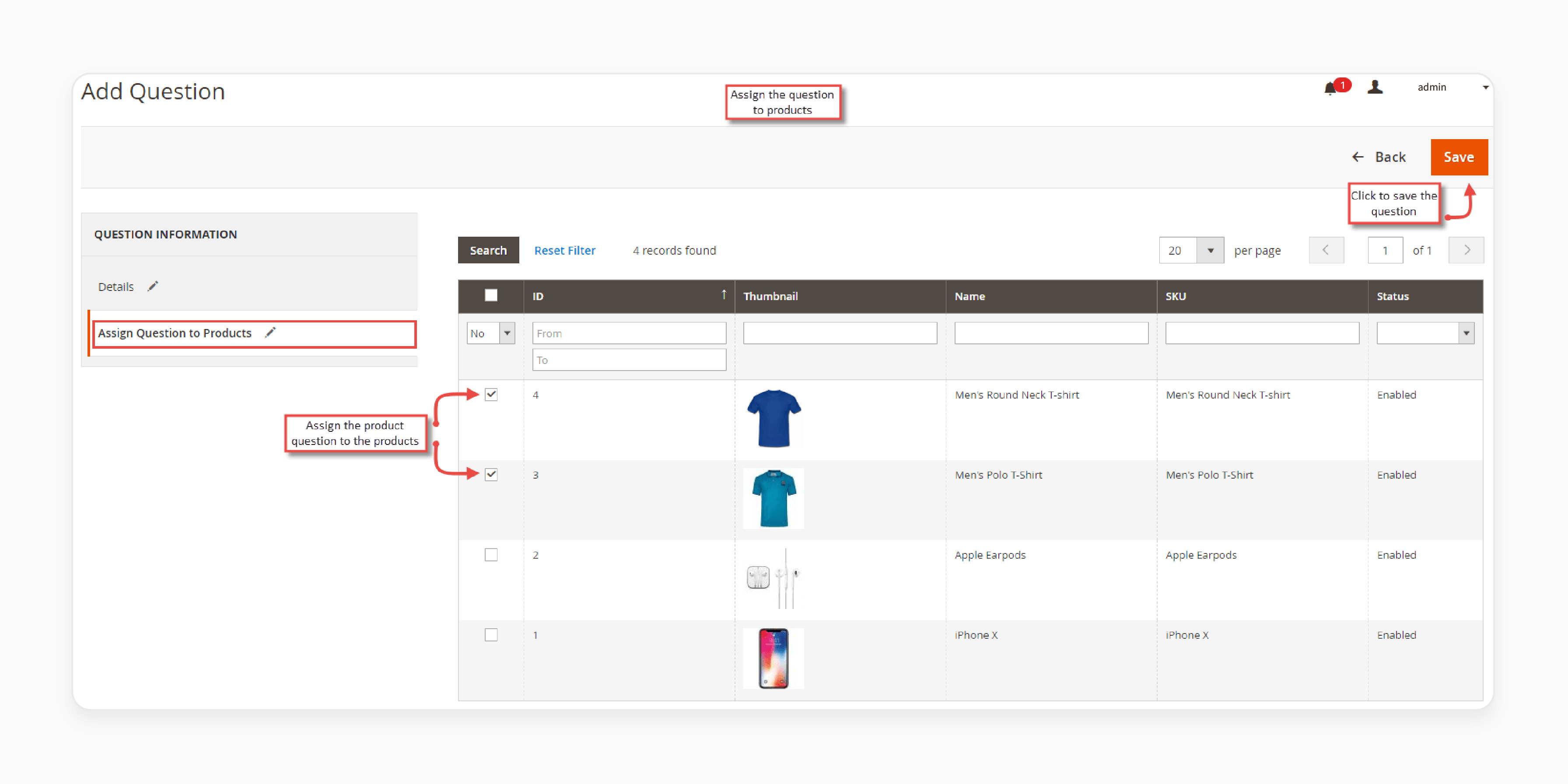This screenshot has width=1568, height=784.
Task: Open Assign Question to Products tab
Action: coord(254,333)
